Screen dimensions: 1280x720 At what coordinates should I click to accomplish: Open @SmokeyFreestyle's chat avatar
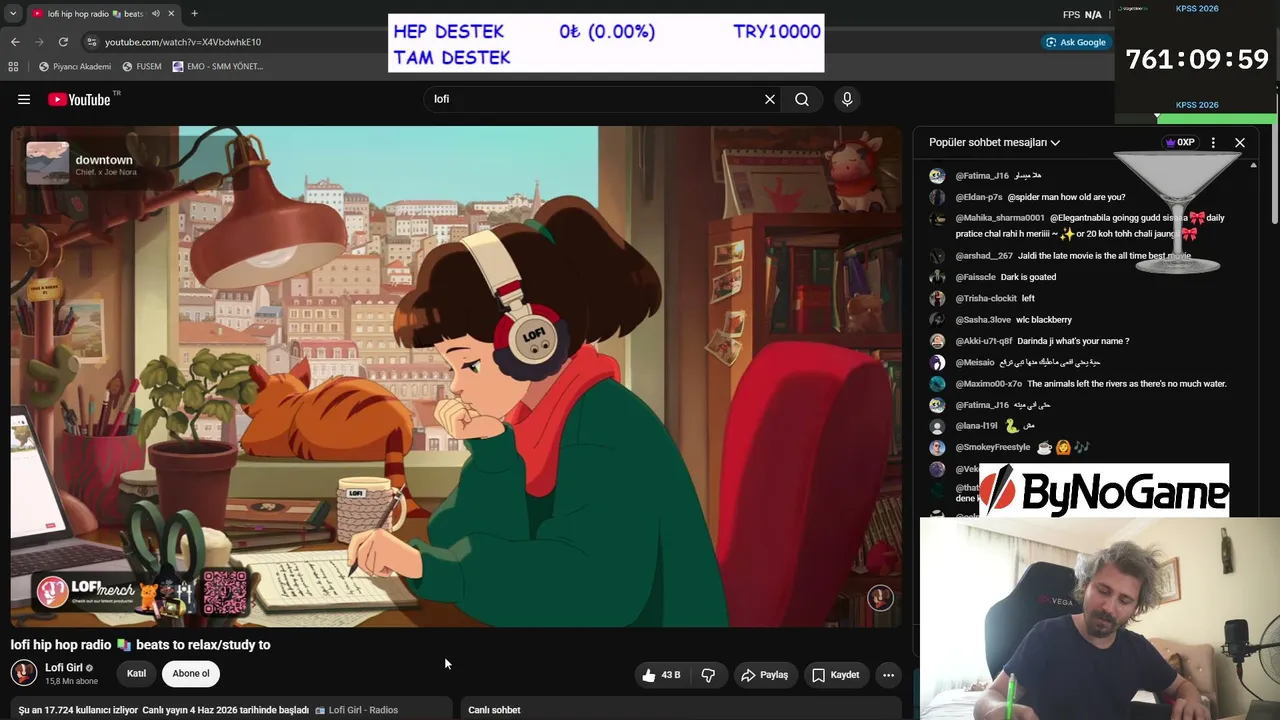[x=937, y=447]
